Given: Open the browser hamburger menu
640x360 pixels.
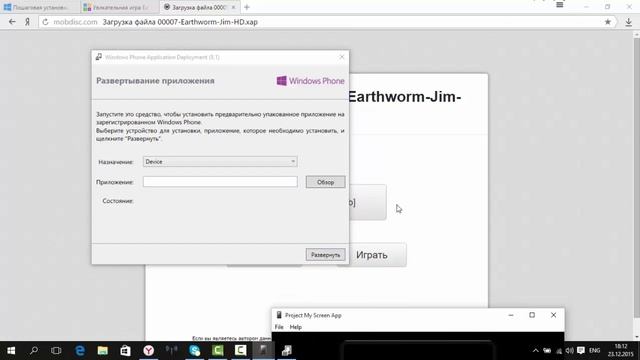Looking at the screenshot, I should [x=560, y=5].
